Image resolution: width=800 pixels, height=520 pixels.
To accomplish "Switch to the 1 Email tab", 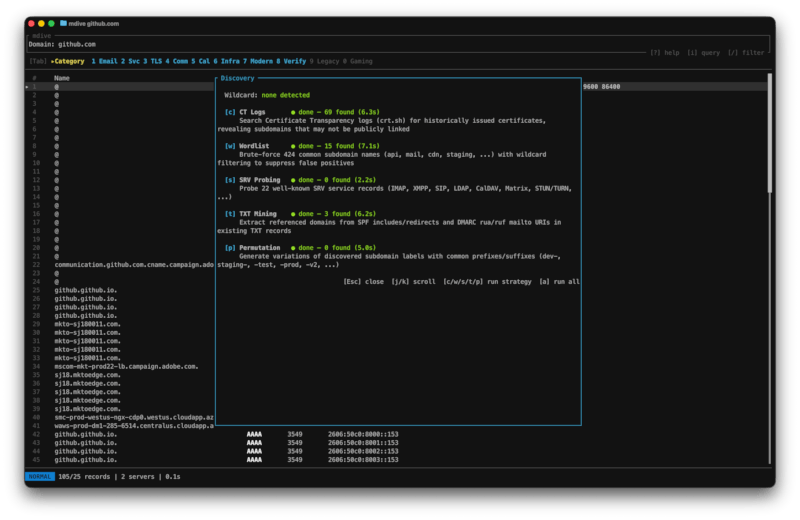I will pyautogui.click(x=104, y=61).
